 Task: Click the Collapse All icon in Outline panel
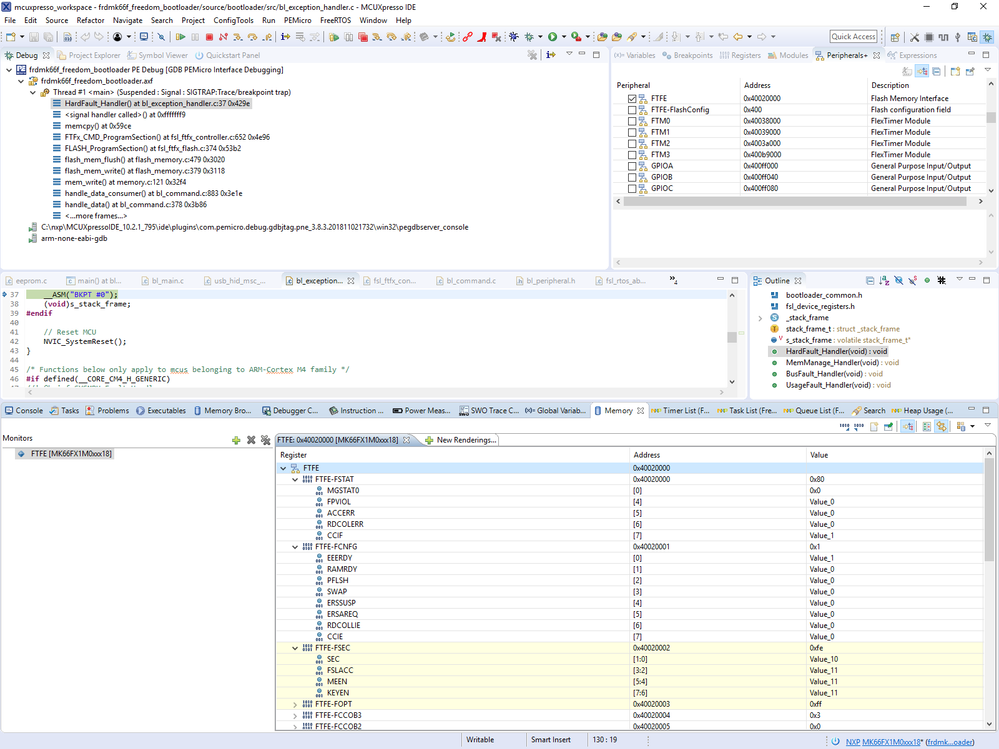pos(870,280)
